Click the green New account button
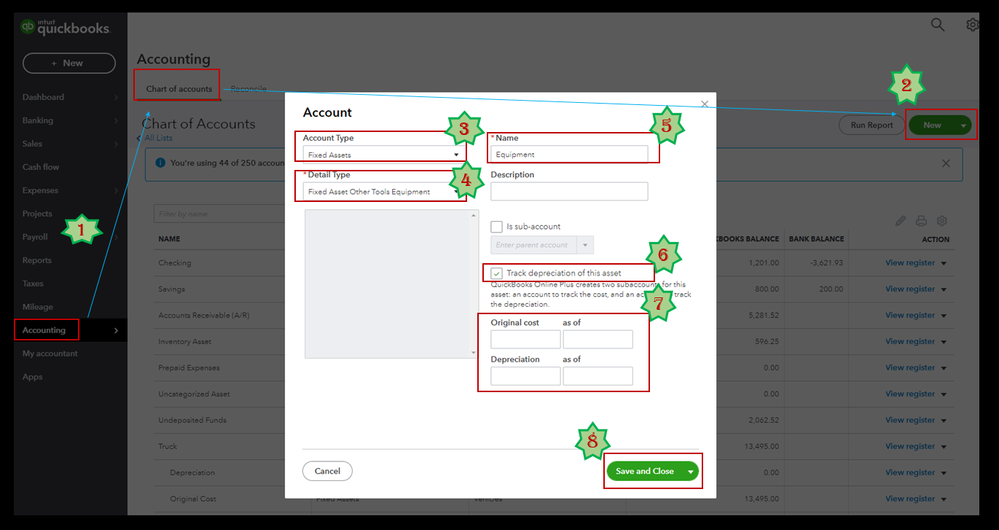 [932, 125]
